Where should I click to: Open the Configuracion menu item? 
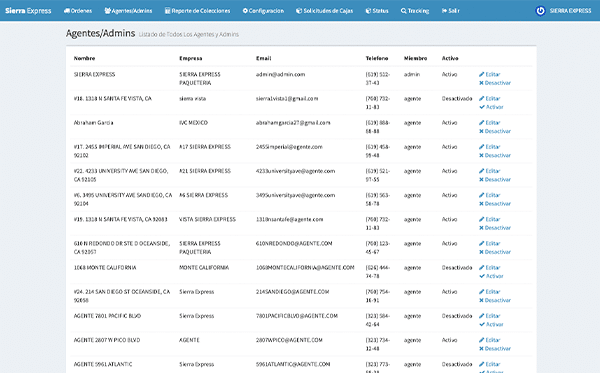(x=263, y=11)
